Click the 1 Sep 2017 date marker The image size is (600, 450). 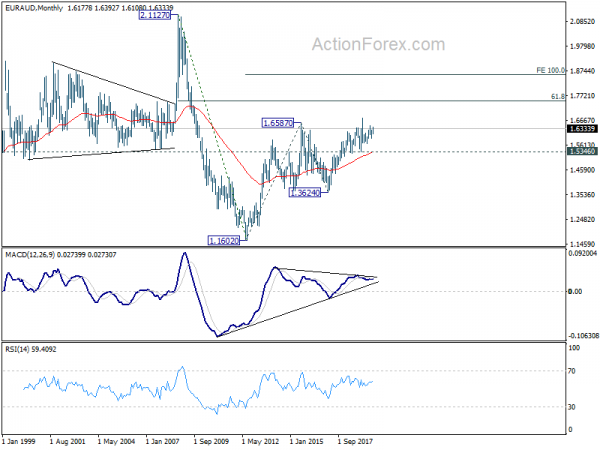(355, 441)
